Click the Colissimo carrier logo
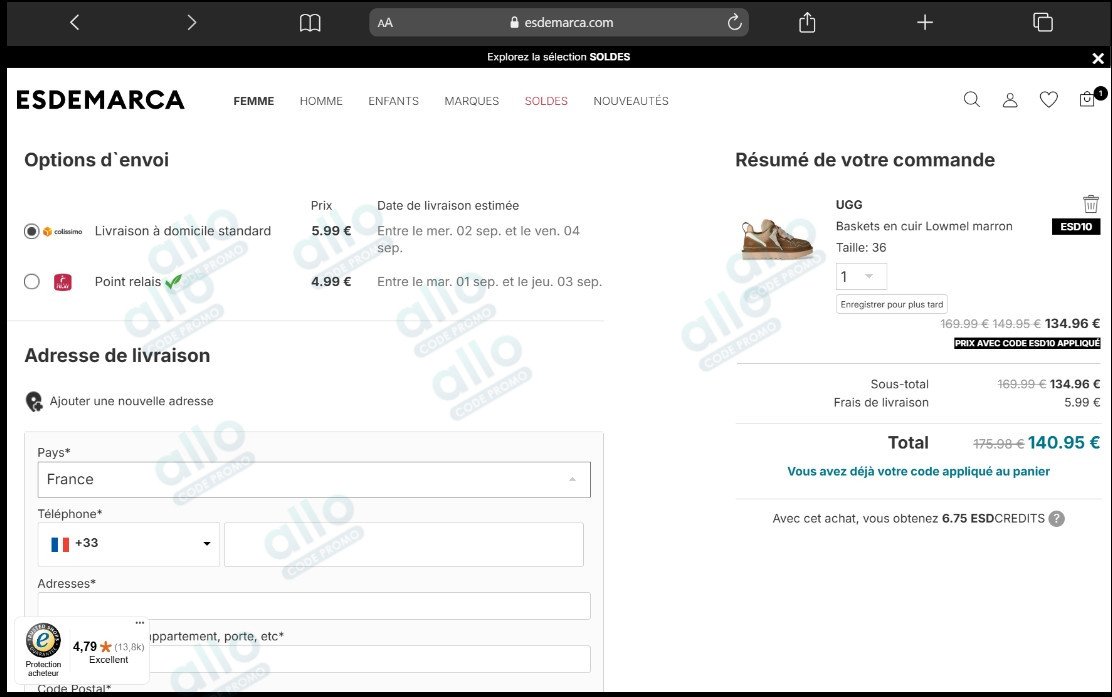This screenshot has width=1112, height=697. click(62, 231)
